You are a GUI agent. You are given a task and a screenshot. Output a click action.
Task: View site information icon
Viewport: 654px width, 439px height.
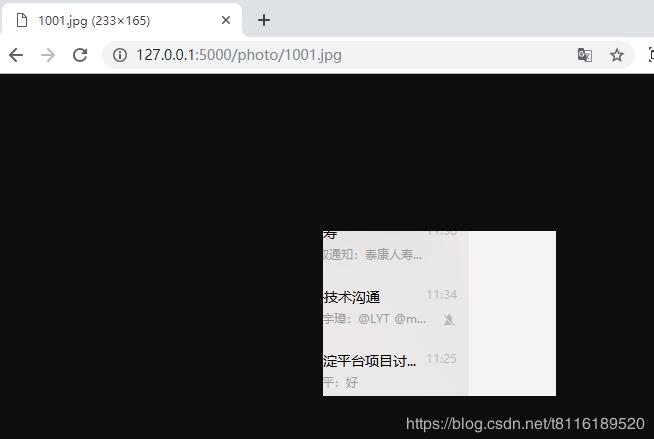tap(120, 55)
